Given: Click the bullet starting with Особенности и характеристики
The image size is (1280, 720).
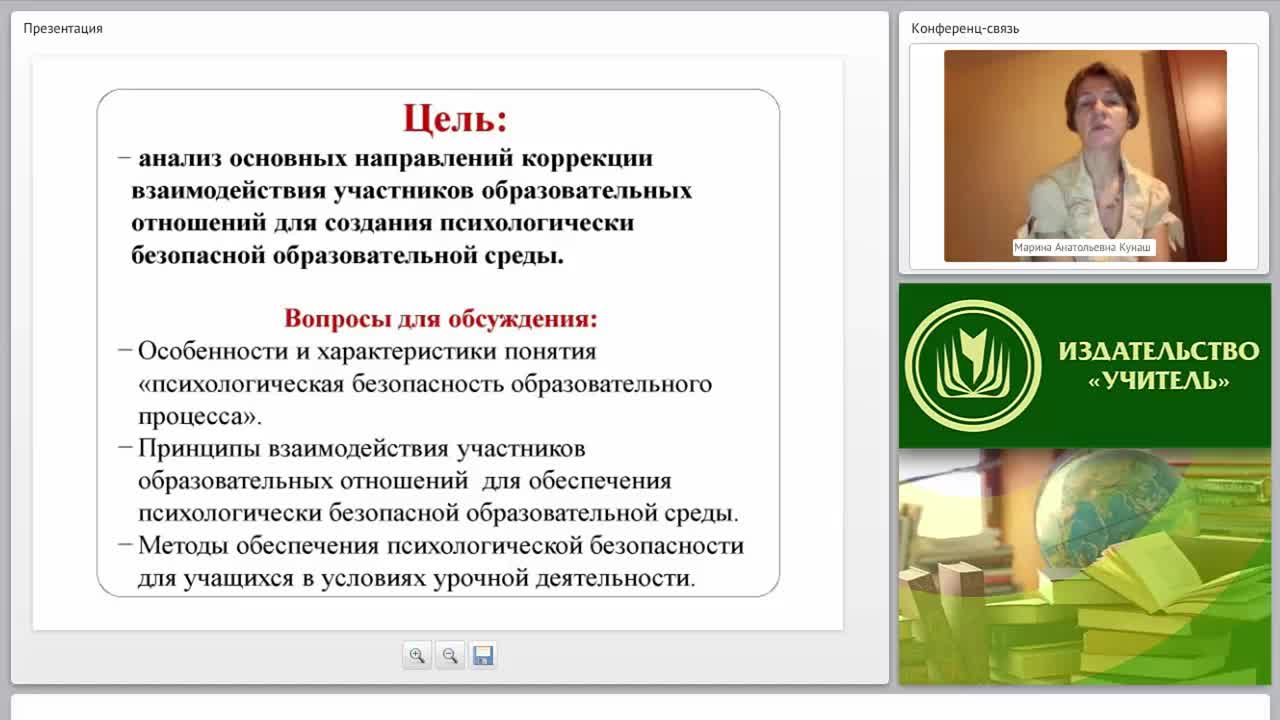Looking at the screenshot, I should pos(415,384).
